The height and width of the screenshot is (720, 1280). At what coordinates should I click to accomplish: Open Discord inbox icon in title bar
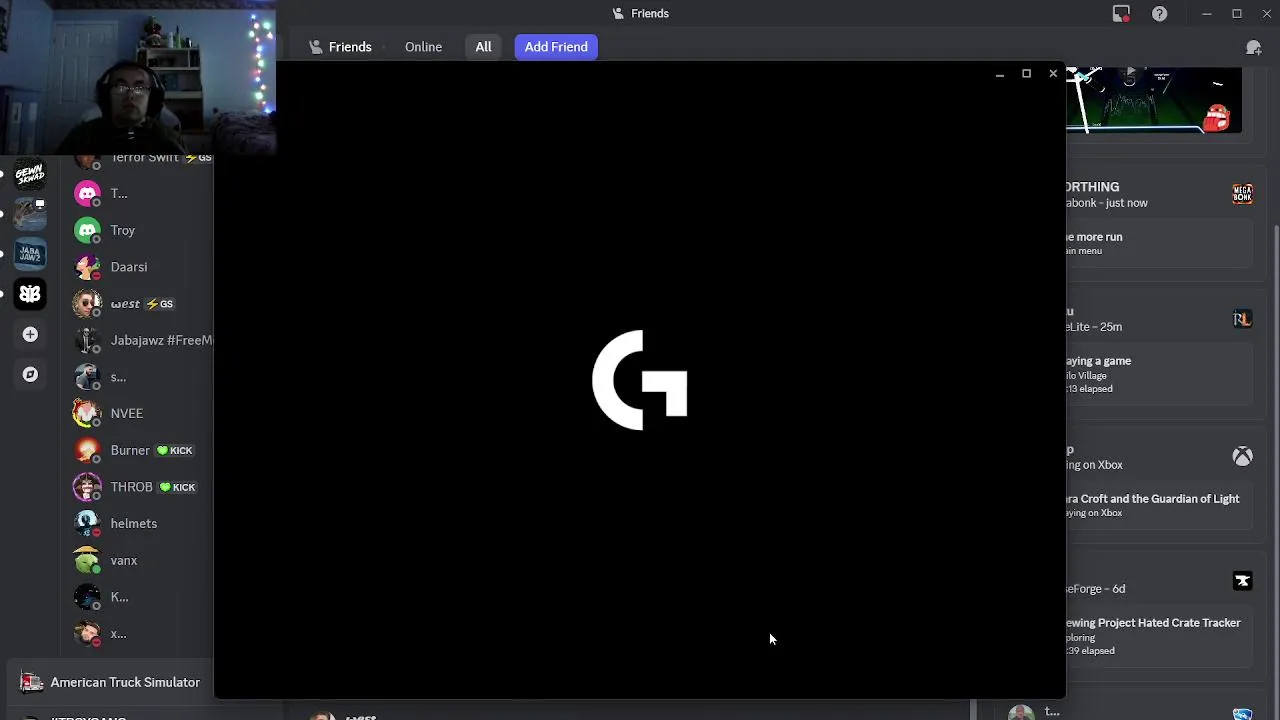click(1121, 13)
